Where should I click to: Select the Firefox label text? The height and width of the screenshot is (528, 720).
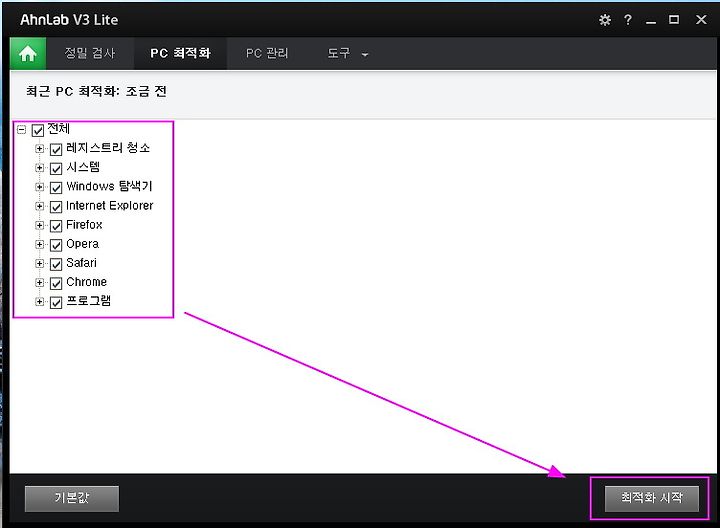click(x=84, y=225)
